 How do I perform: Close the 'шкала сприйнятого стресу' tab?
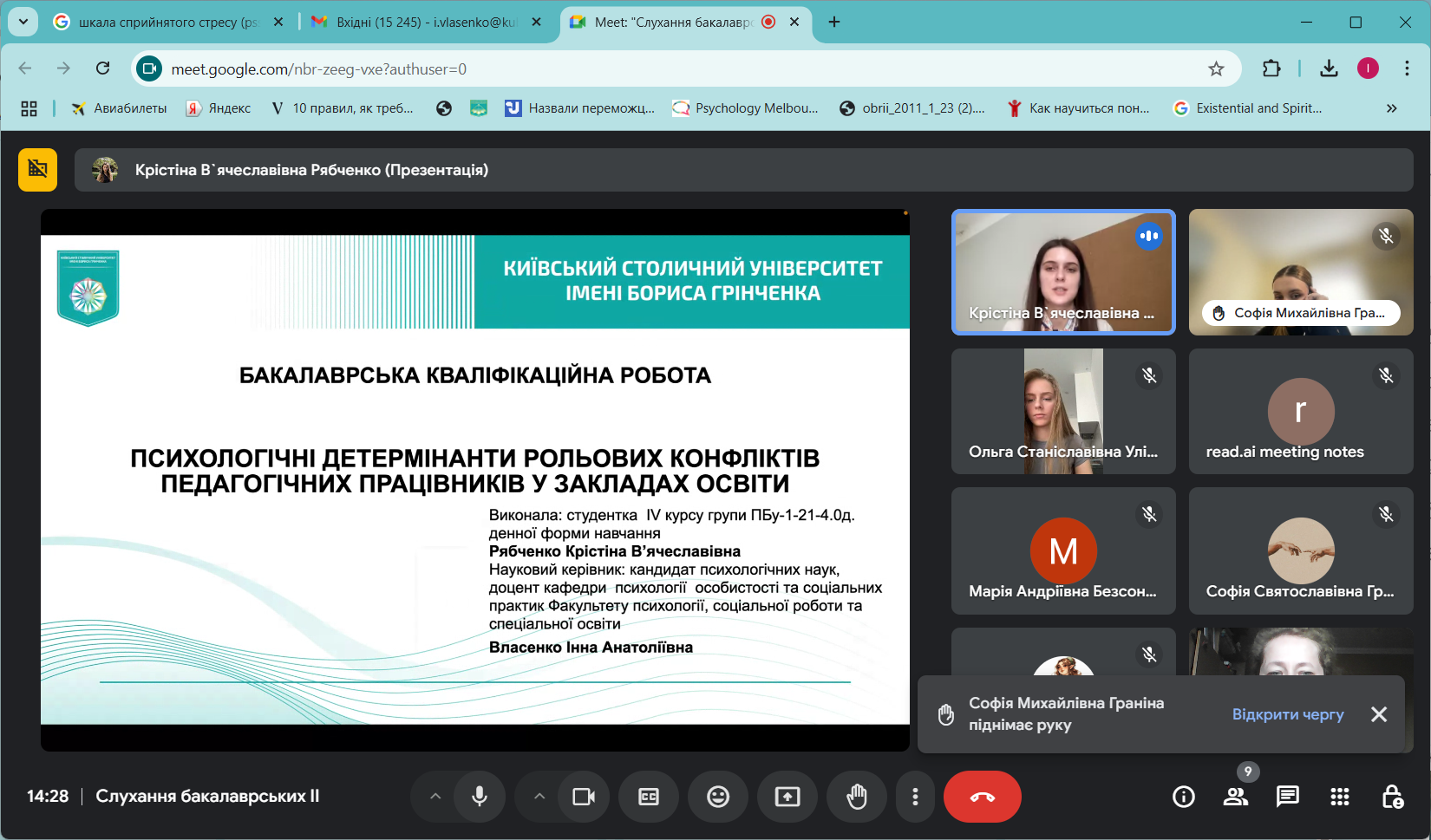[x=278, y=22]
